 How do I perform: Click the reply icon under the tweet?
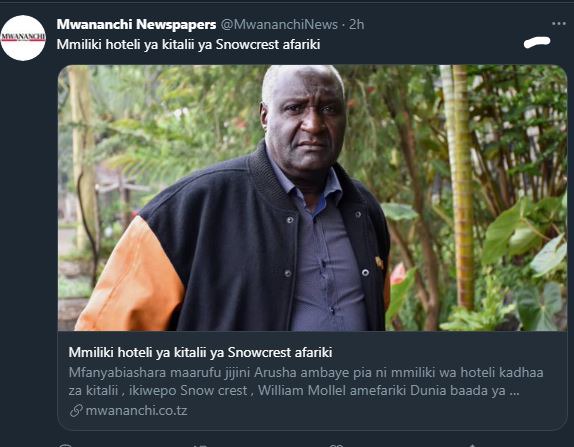(x=65, y=445)
